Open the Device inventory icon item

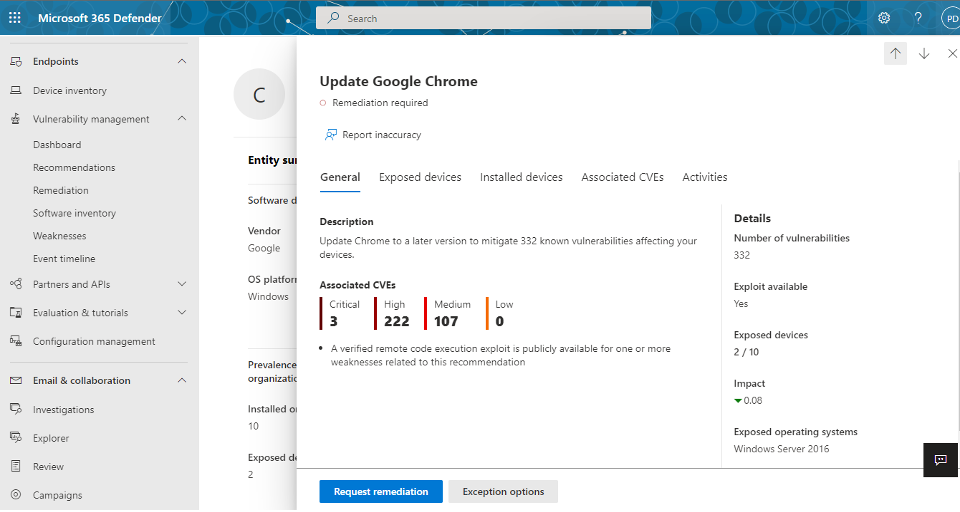tap(15, 91)
